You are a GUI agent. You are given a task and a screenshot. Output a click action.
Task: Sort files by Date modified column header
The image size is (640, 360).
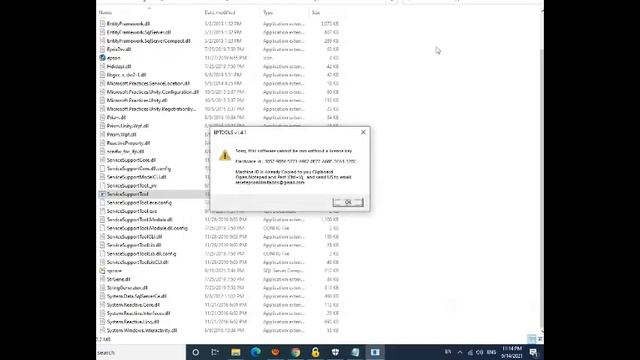(x=220, y=13)
